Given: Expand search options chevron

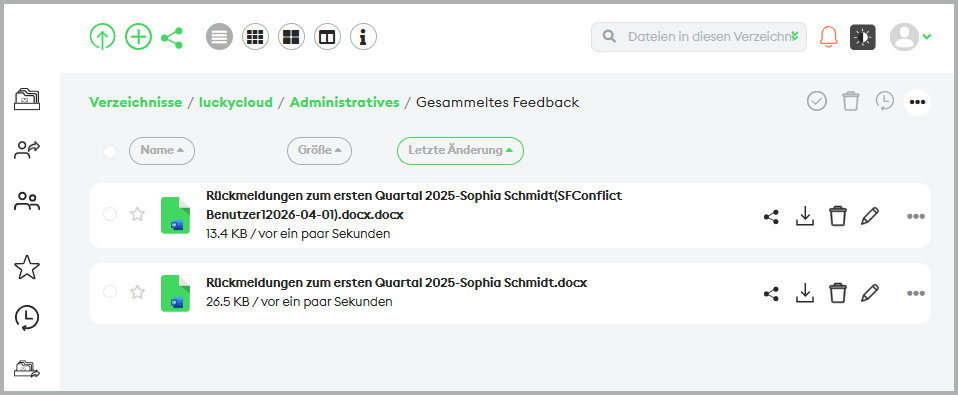Looking at the screenshot, I should click(x=795, y=36).
